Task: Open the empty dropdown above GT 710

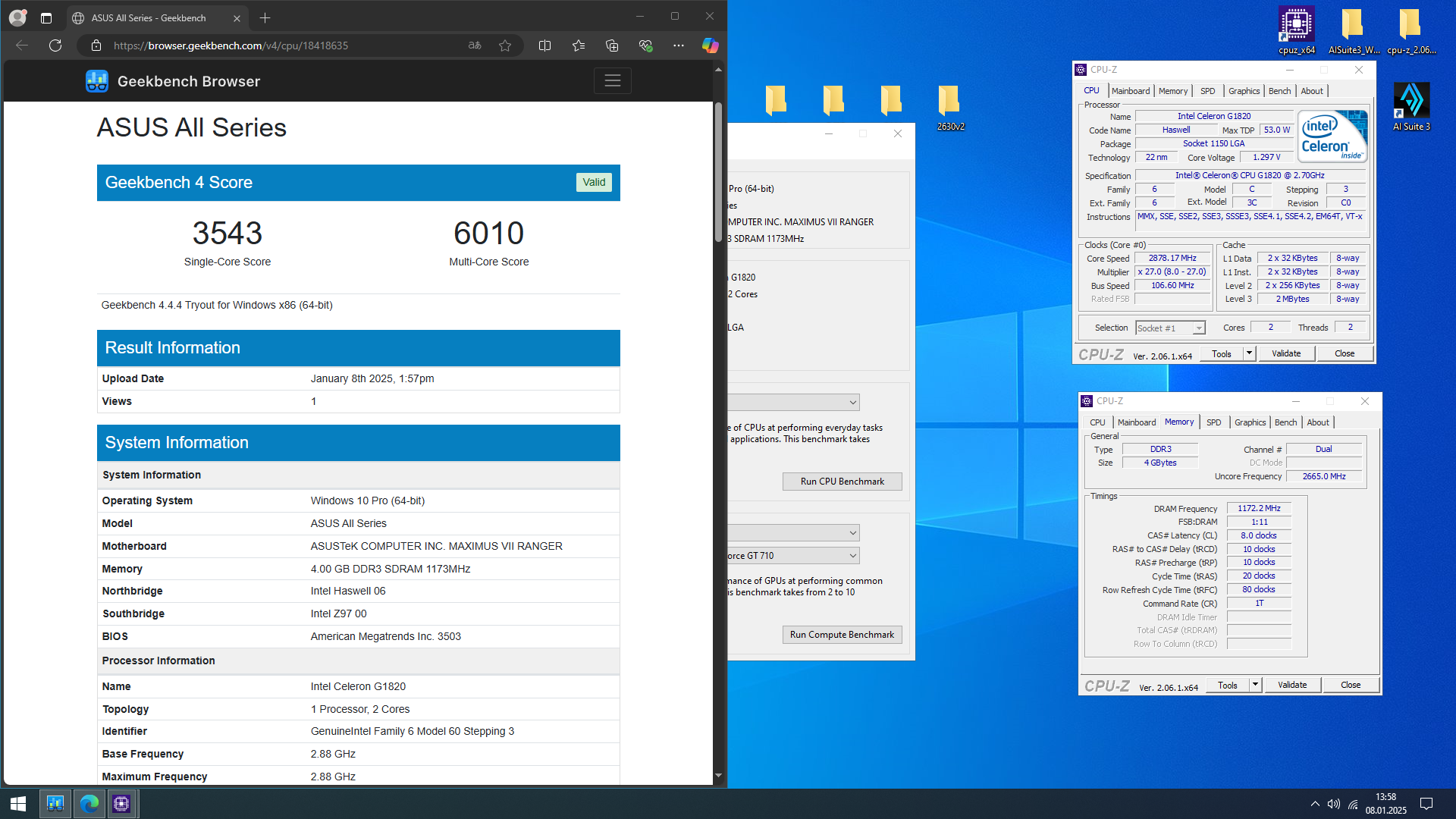Action: coord(793,533)
